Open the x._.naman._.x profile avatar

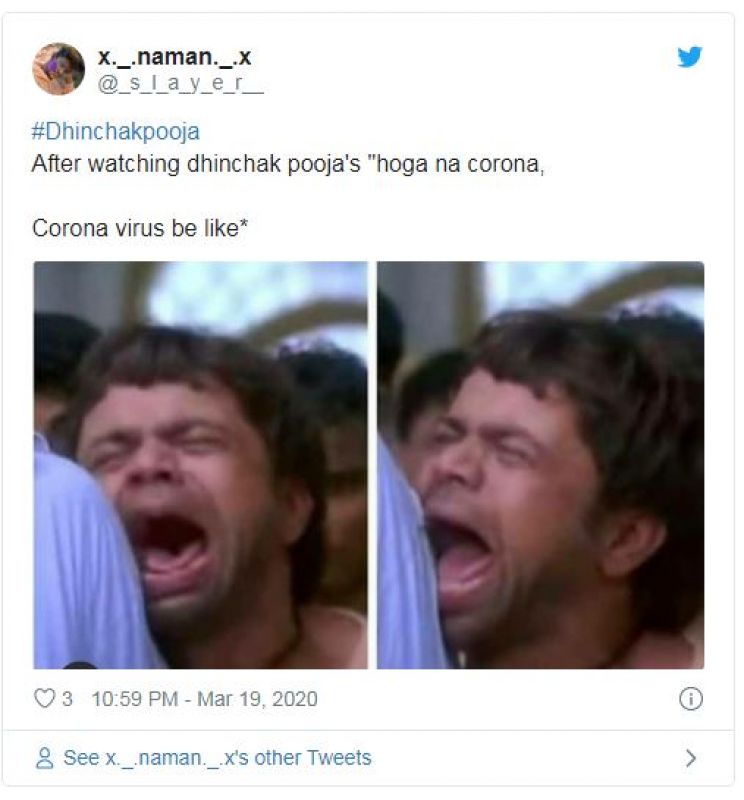(58, 69)
